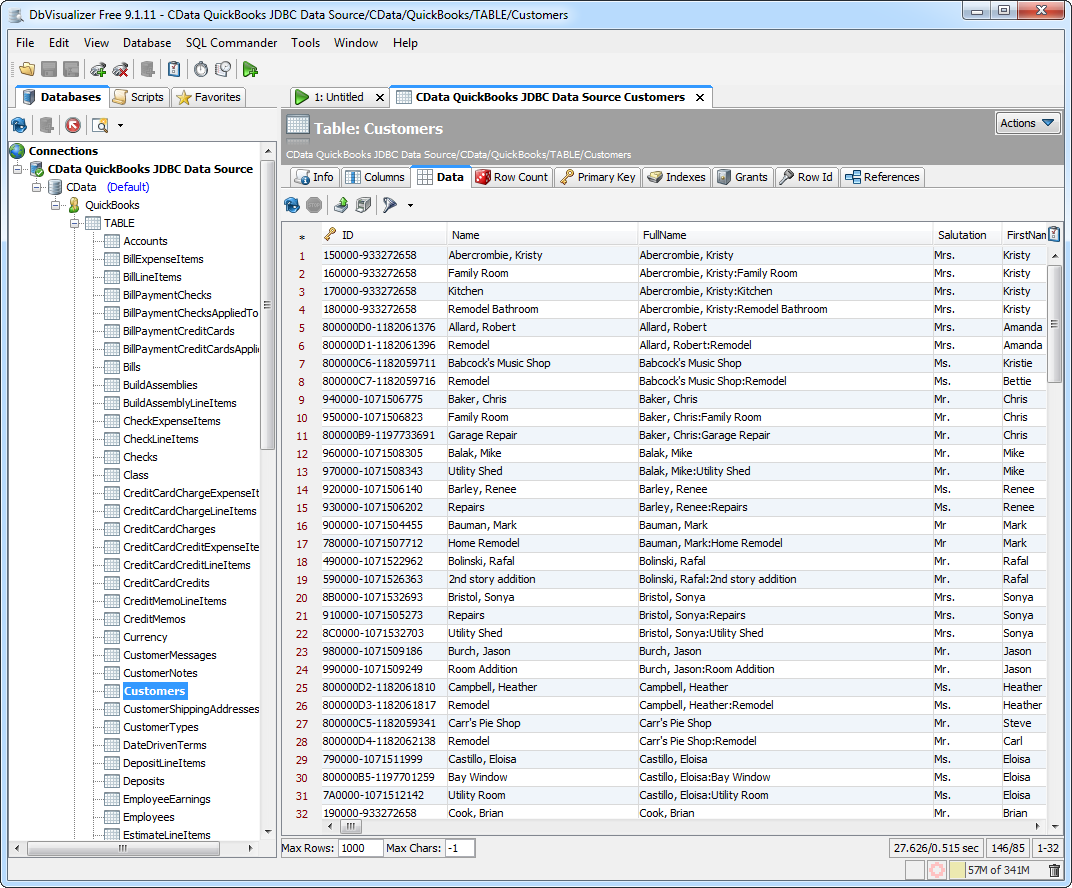This screenshot has height=888, width=1072.
Task: Click the memory usage bar 57M of 341M
Action: tap(998, 870)
